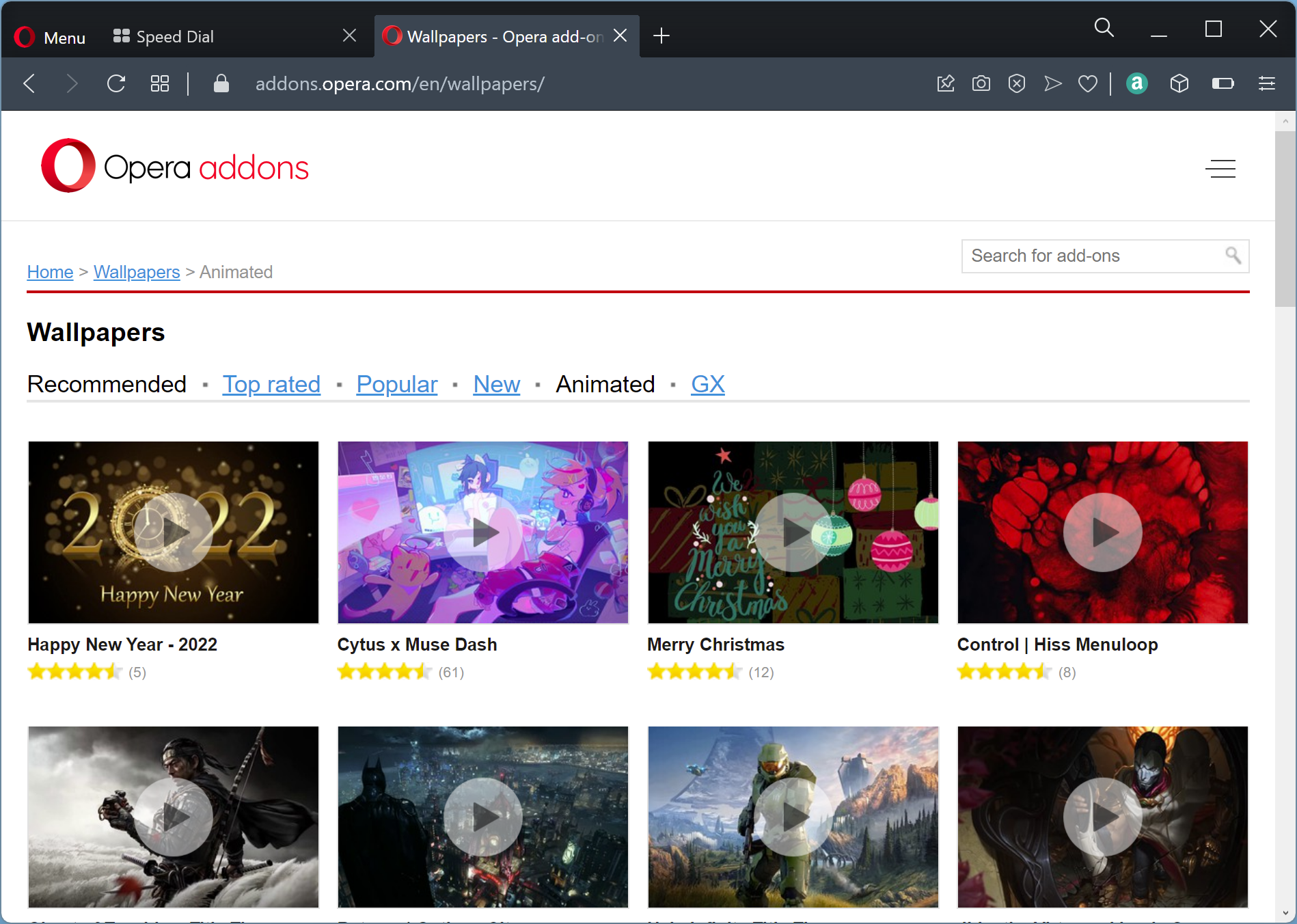The image size is (1297, 924).
Task: Play the dark red masked character preview
Action: (1103, 817)
